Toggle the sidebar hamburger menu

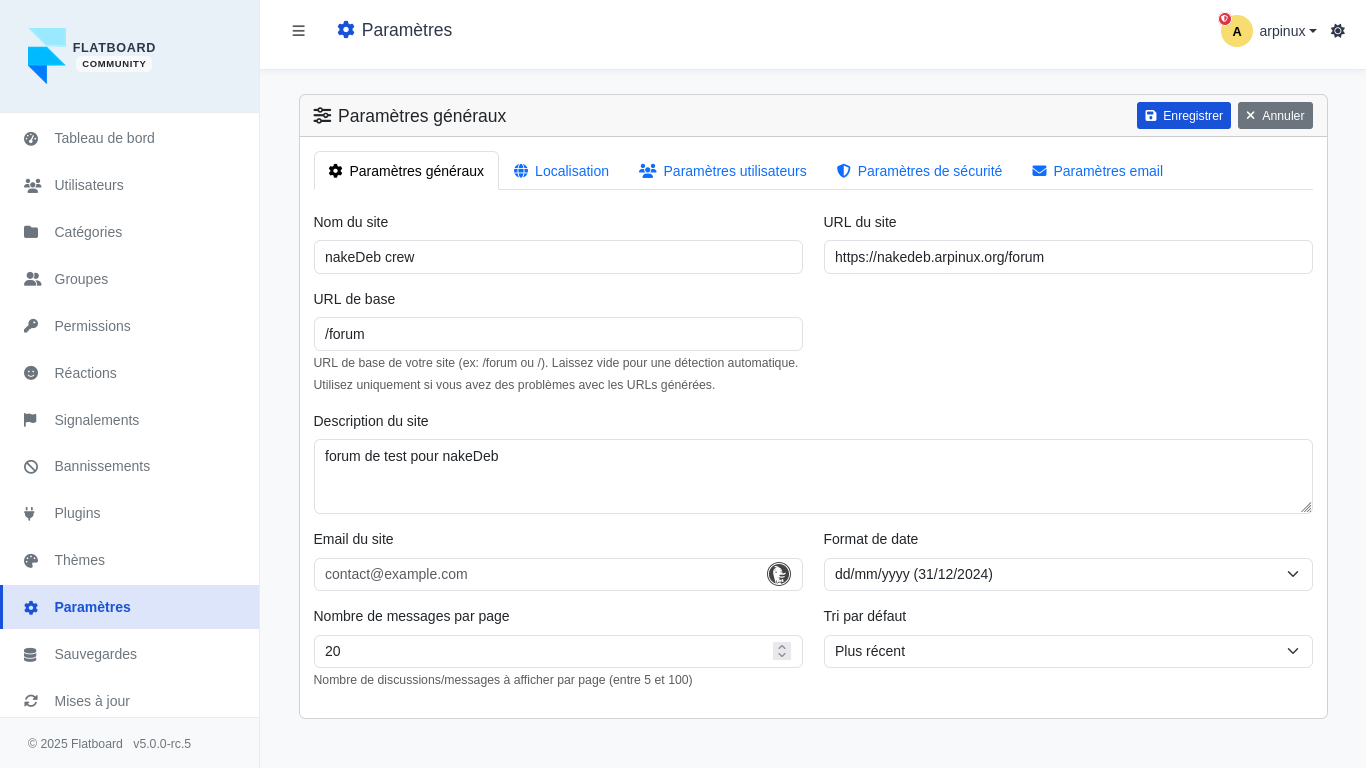[x=298, y=31]
